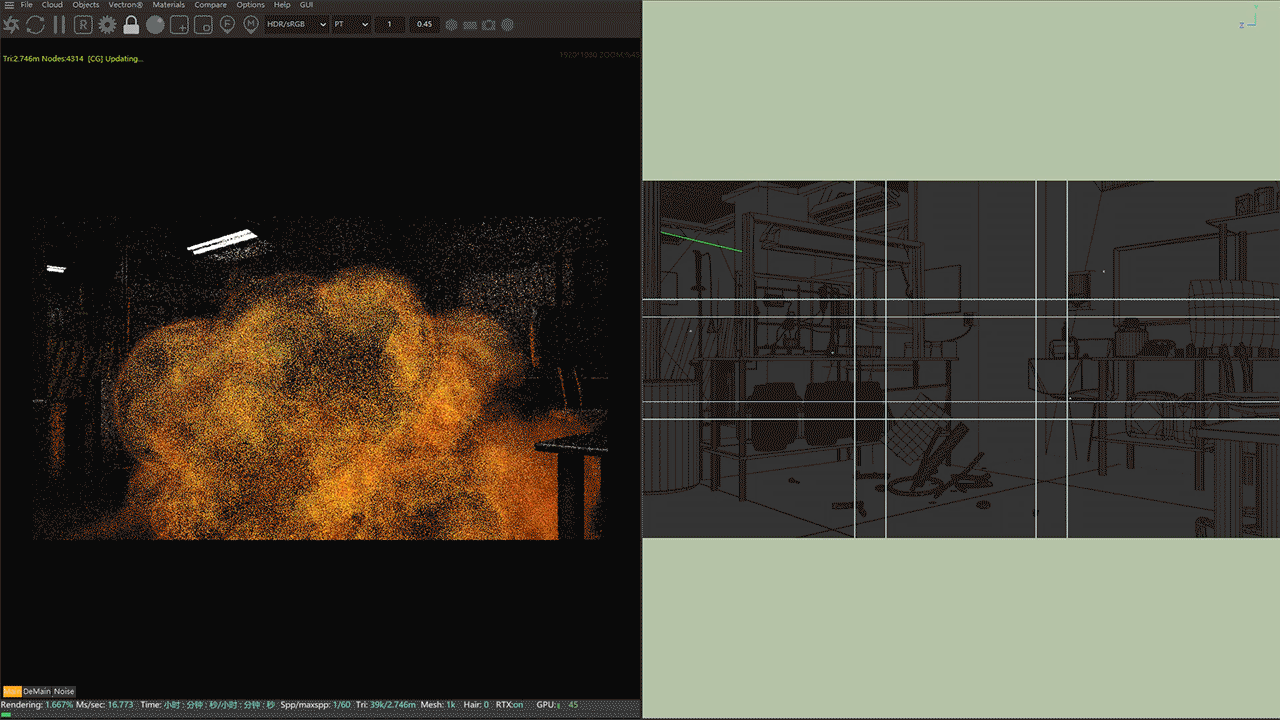Open the Materials menu

[x=169, y=5]
